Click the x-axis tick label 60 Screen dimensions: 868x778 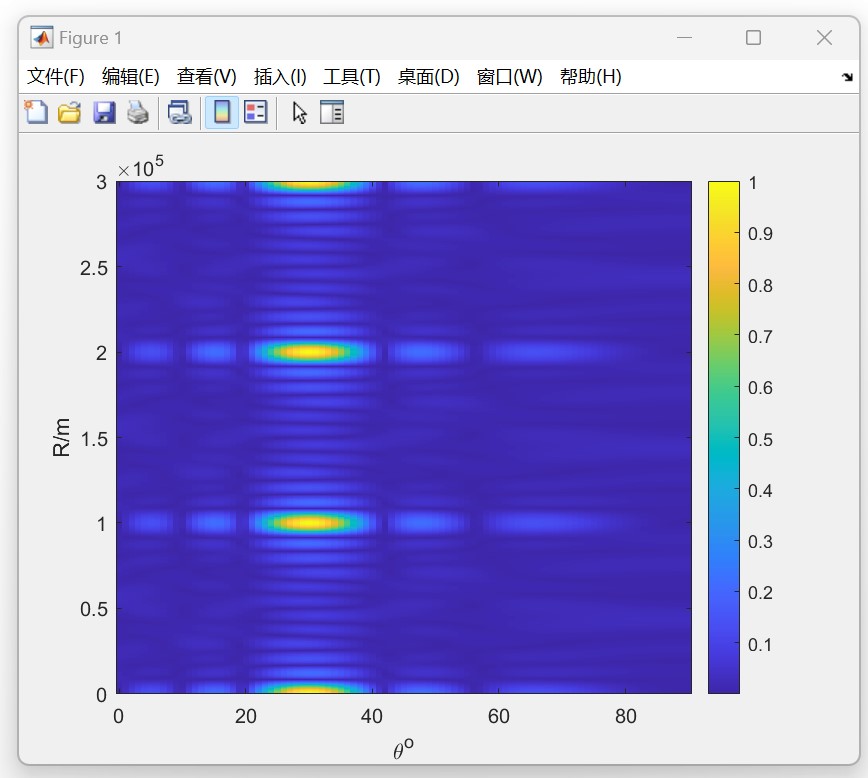pyautogui.click(x=498, y=716)
